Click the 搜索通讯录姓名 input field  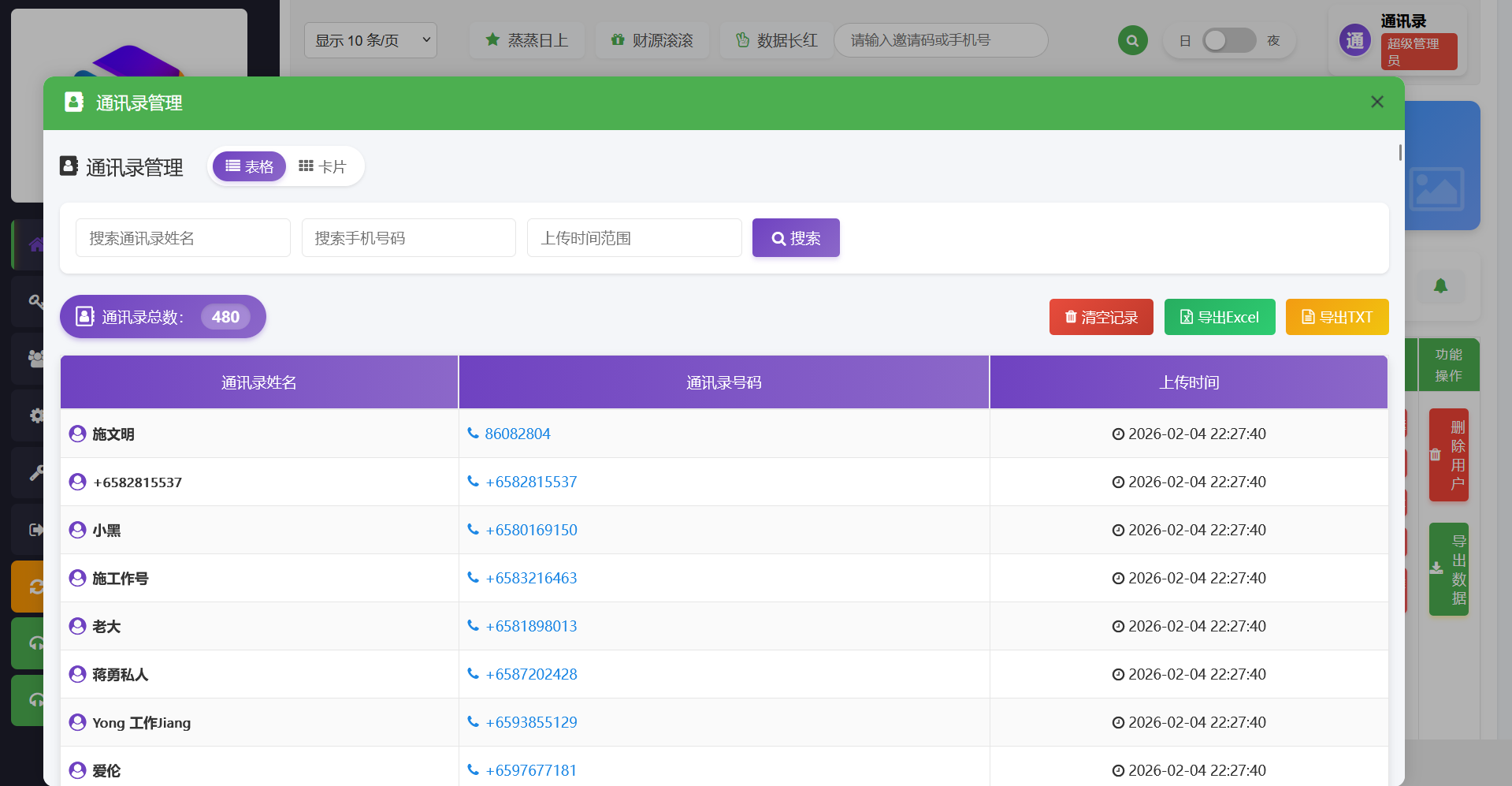point(183,238)
